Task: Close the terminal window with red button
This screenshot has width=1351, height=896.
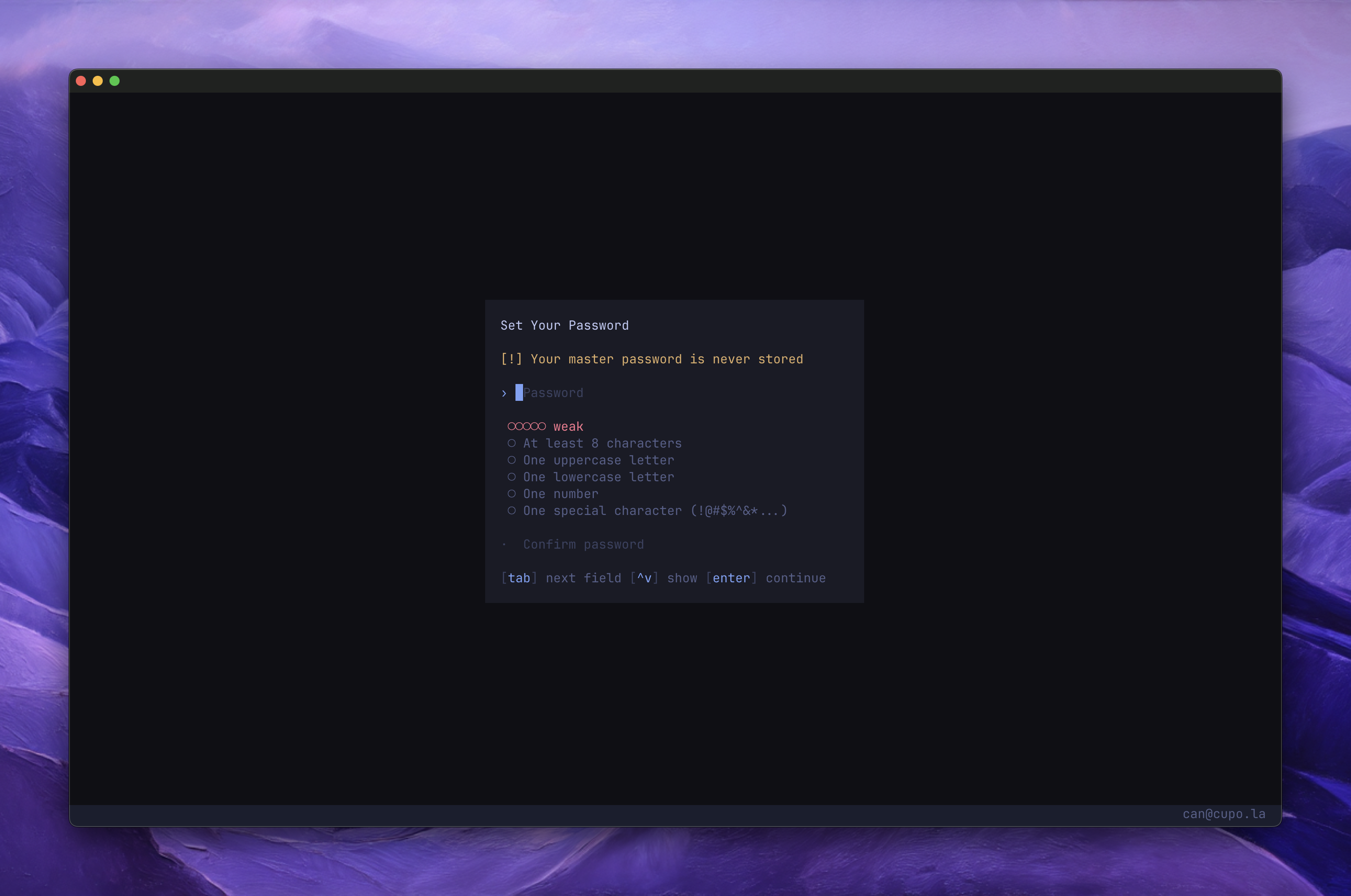Action: pos(81,81)
